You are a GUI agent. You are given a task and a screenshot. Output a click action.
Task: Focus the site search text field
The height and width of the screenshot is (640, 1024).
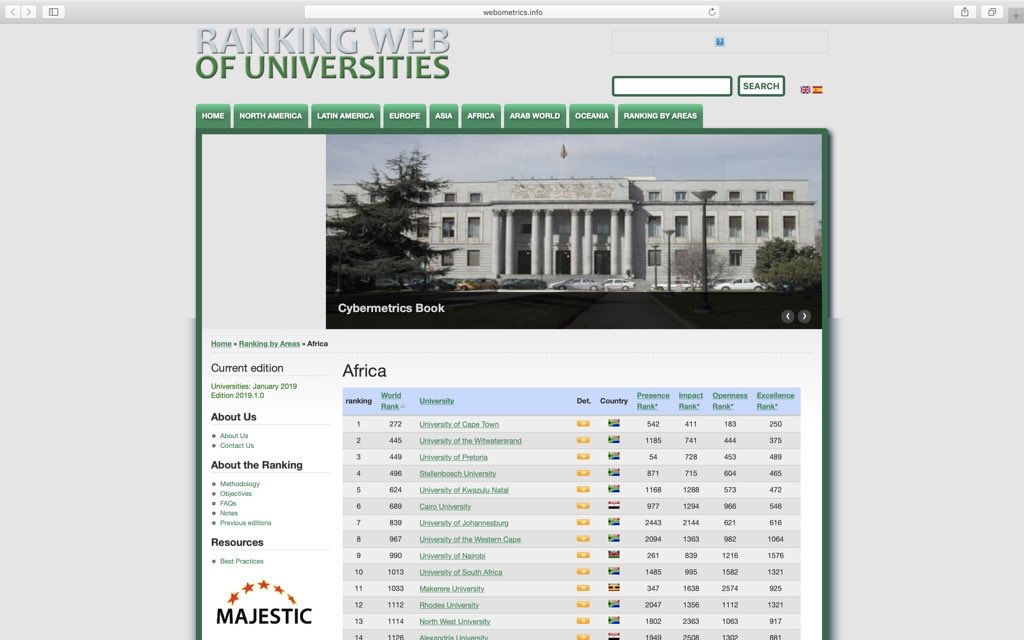pos(672,86)
